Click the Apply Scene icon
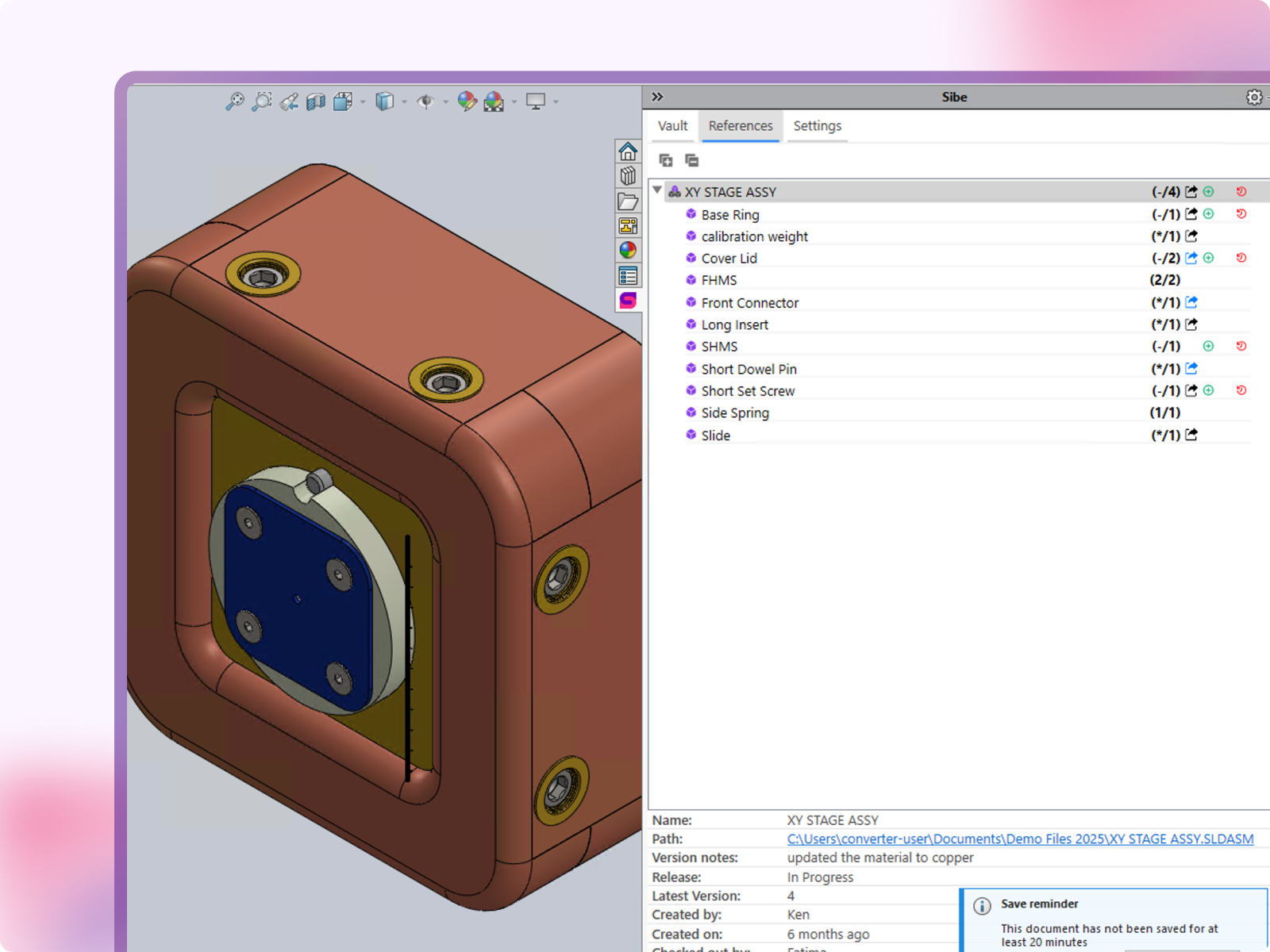 click(494, 102)
